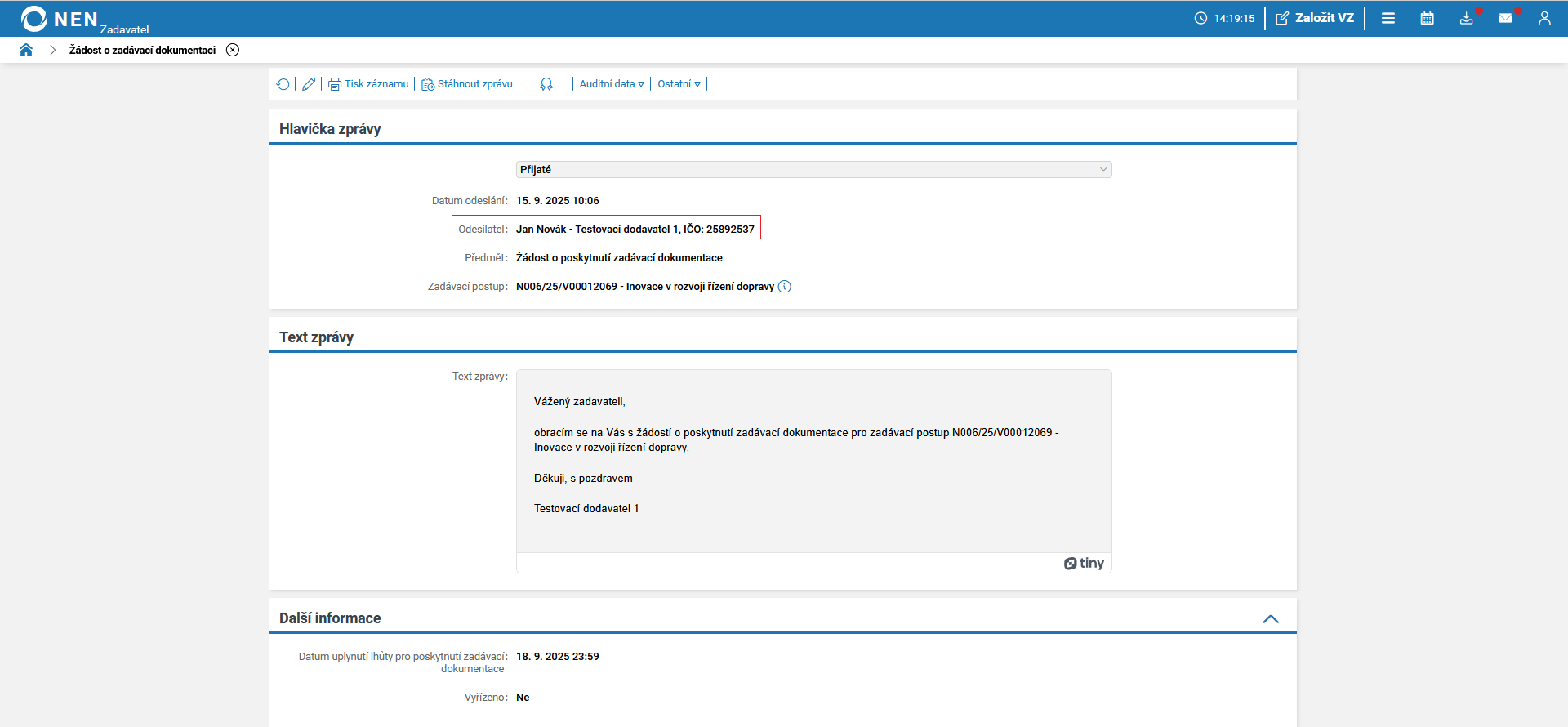Print record via Tisk záznamu
1568x727 pixels.
click(368, 84)
